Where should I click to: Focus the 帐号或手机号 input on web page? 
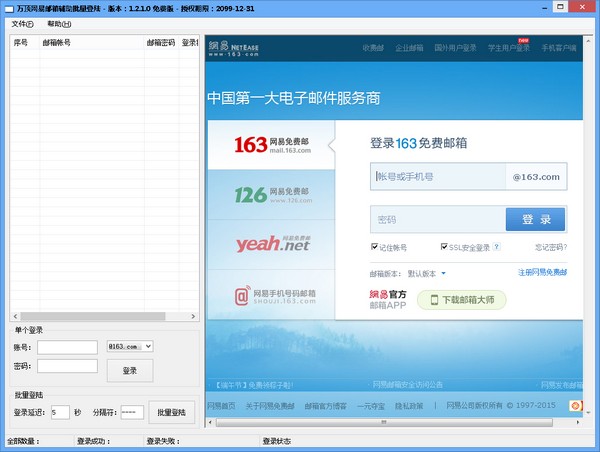pos(438,176)
